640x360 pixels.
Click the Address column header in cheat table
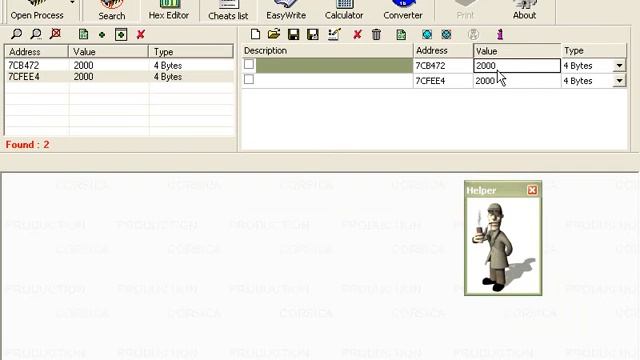(443, 51)
